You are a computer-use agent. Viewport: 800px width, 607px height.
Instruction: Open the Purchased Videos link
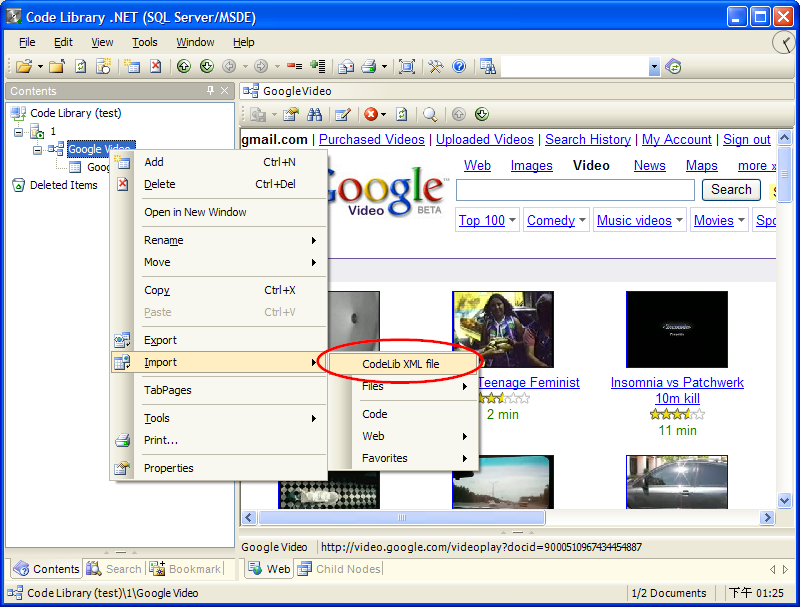pos(371,139)
